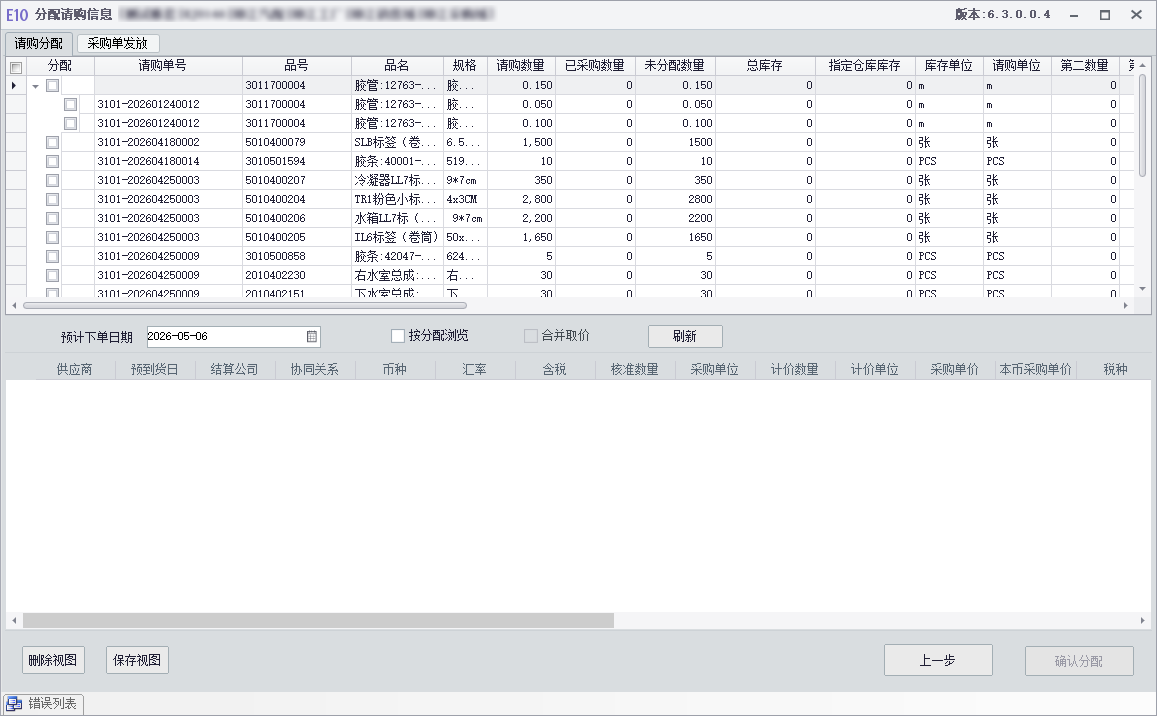Click the item number cell 2010402230
Screen dimensions: 1157x716
click(x=297, y=275)
